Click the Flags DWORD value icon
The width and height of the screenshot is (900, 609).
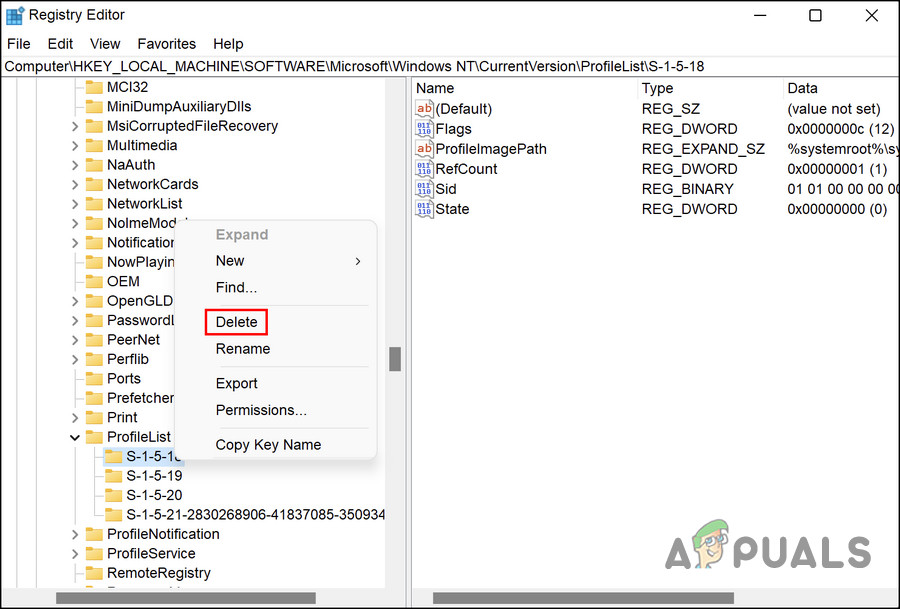[424, 129]
